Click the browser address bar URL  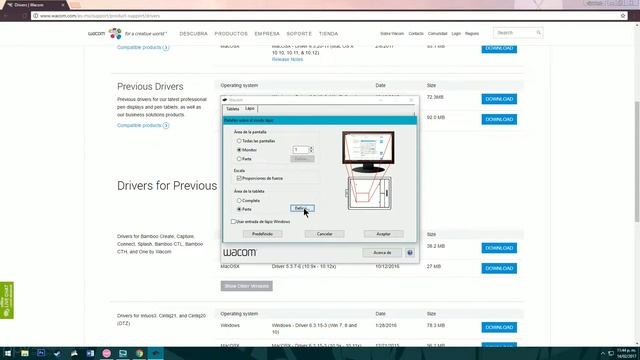click(100, 16)
